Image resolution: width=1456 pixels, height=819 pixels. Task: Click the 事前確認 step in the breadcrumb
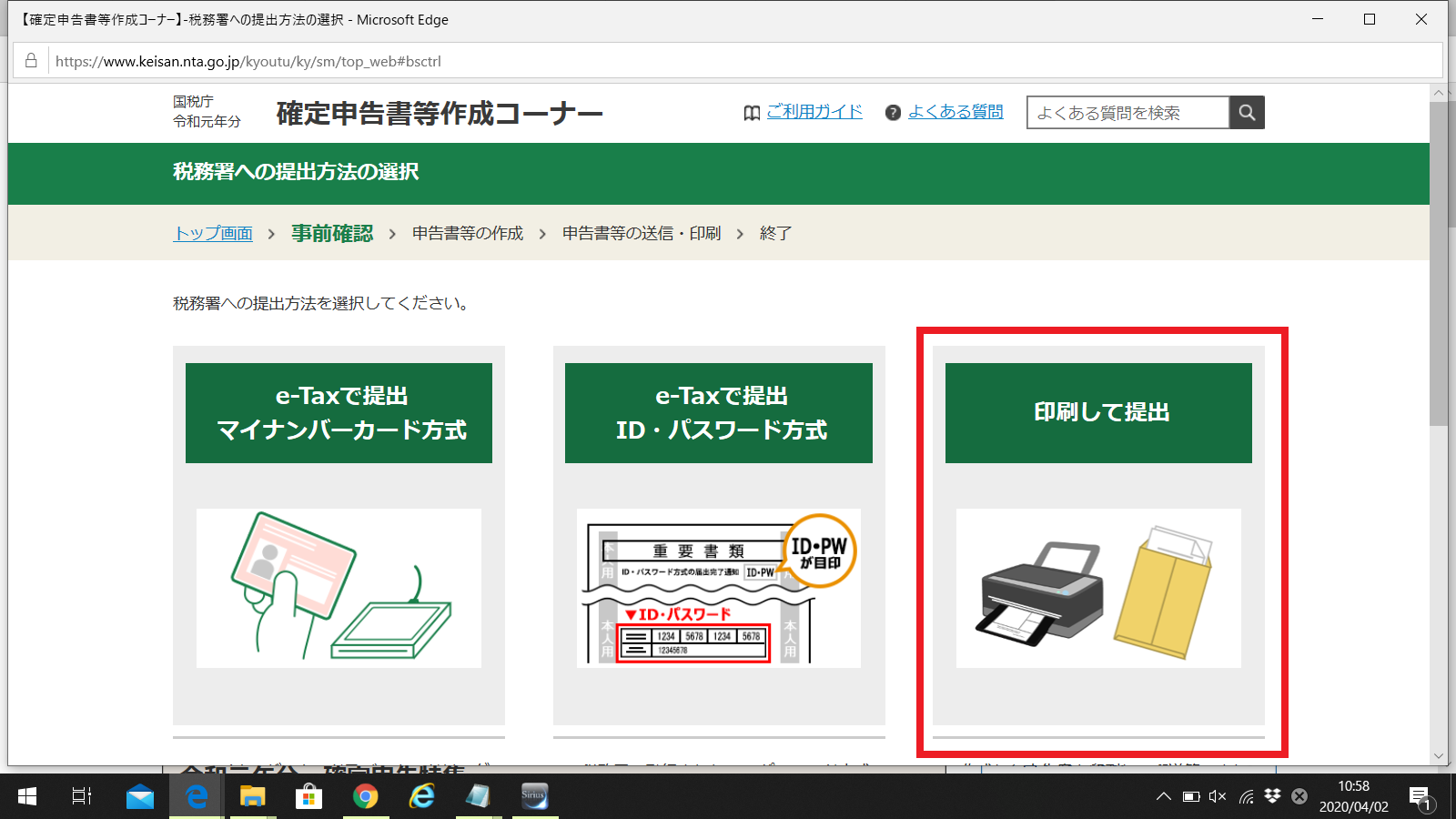(331, 233)
